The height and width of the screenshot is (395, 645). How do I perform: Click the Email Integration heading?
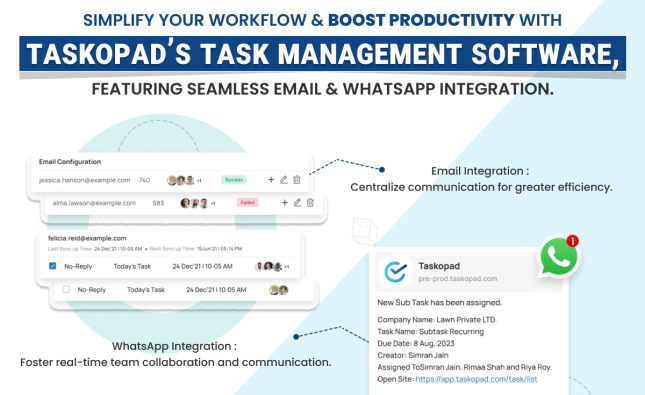pos(480,171)
